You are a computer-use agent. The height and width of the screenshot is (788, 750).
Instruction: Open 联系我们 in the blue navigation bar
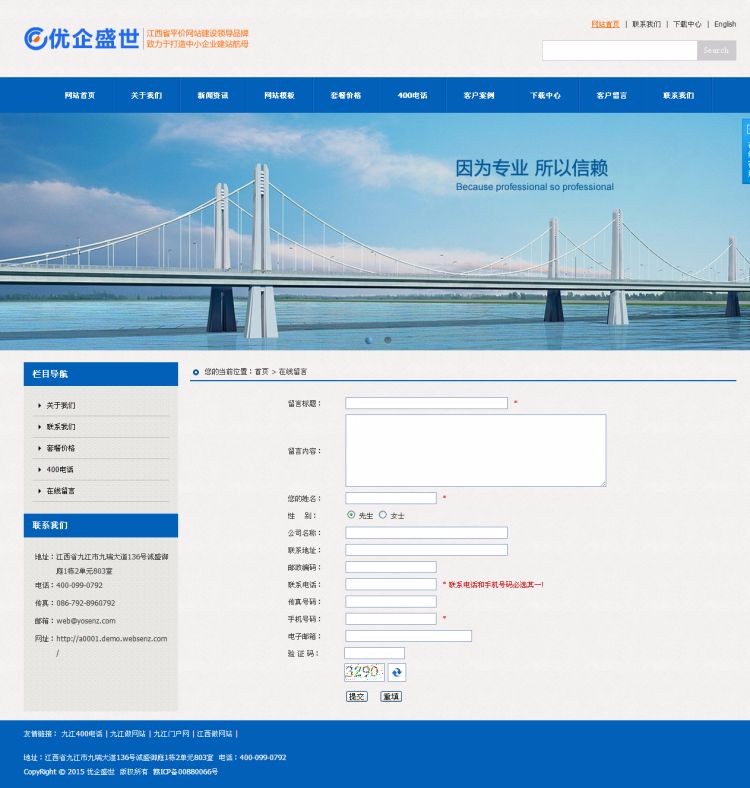[678, 95]
